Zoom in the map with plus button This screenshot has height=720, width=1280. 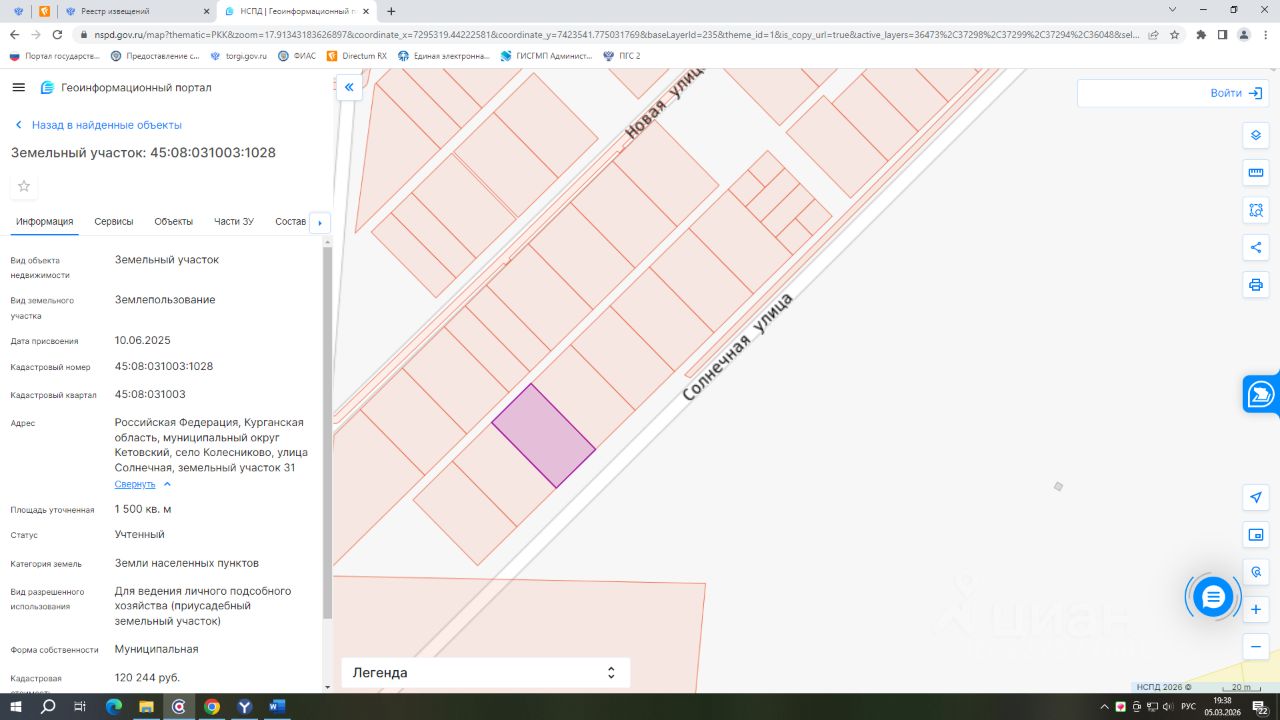pos(1256,609)
